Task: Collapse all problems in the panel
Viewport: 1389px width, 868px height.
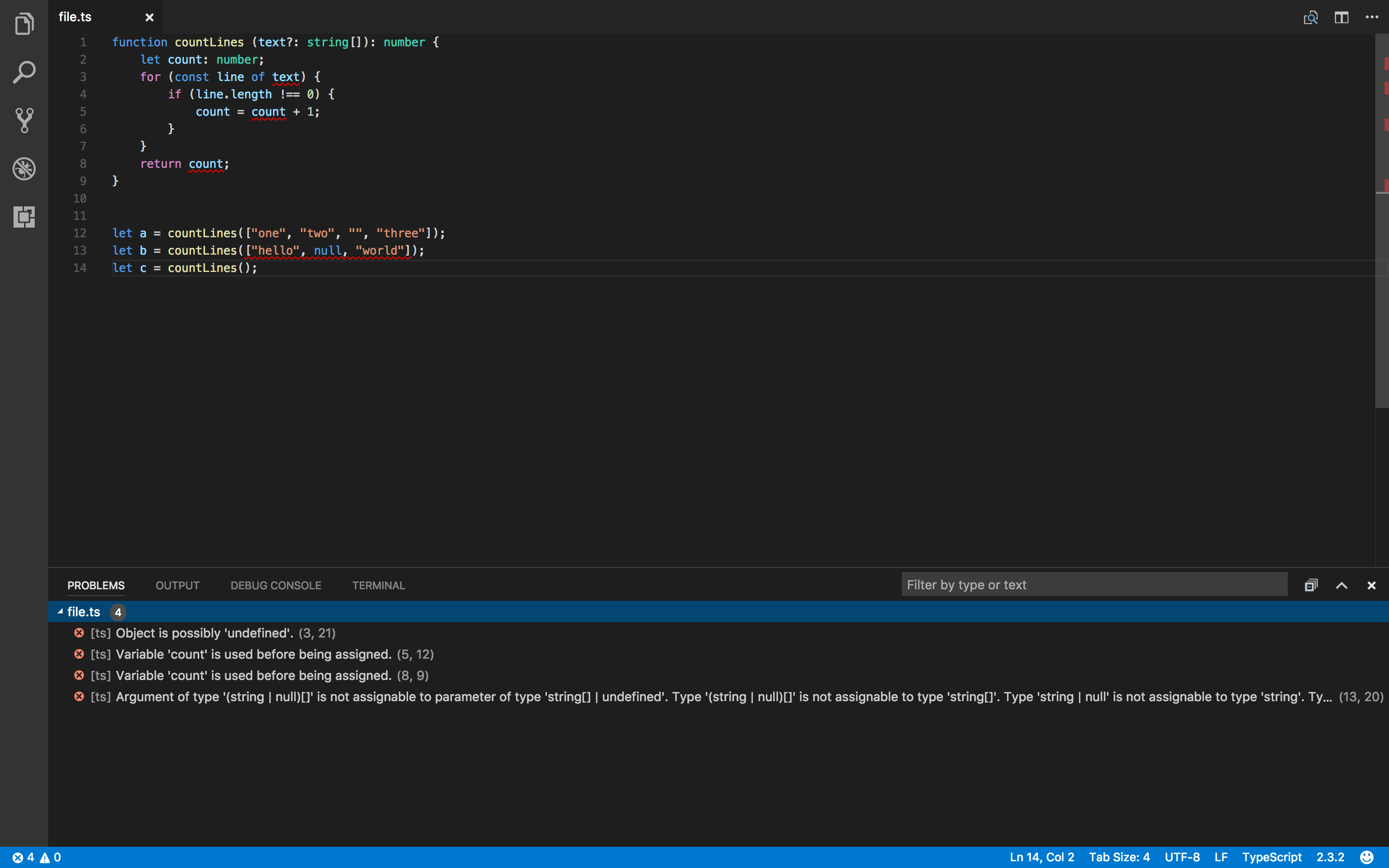Action: point(1311,585)
